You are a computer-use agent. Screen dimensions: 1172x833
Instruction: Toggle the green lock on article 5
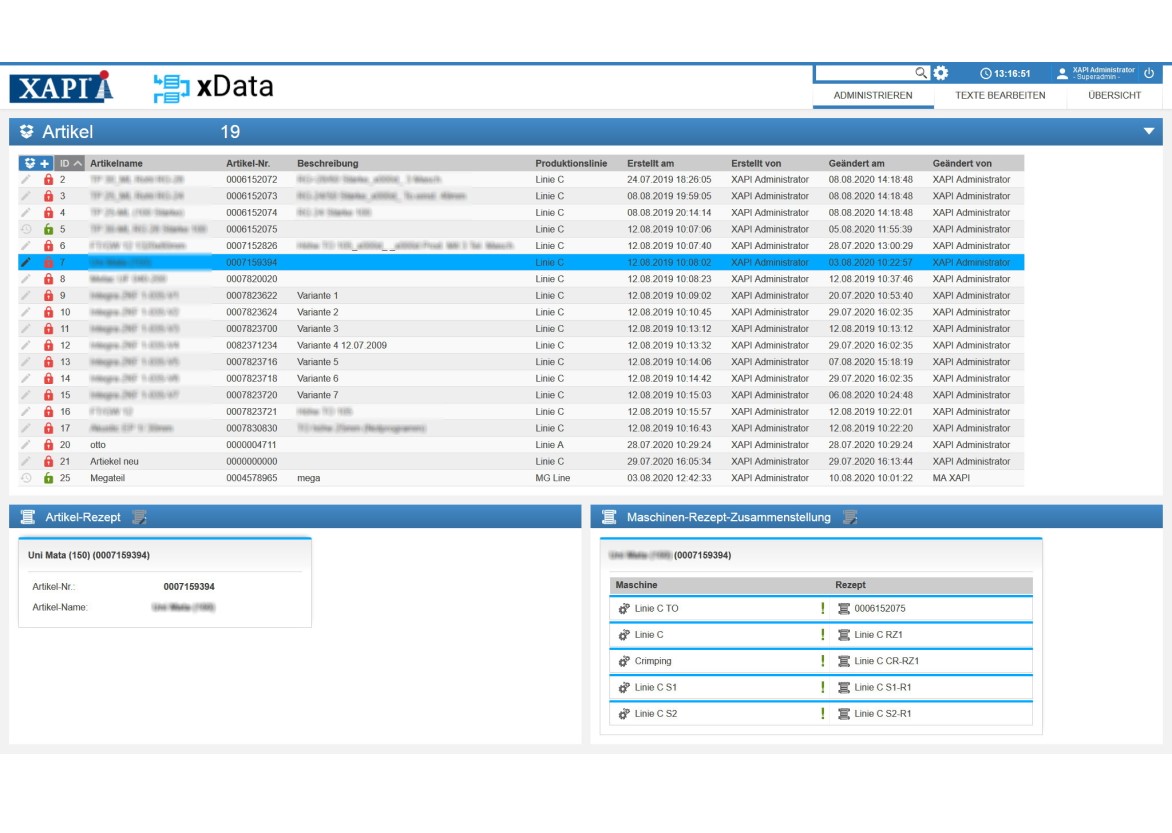click(x=47, y=229)
